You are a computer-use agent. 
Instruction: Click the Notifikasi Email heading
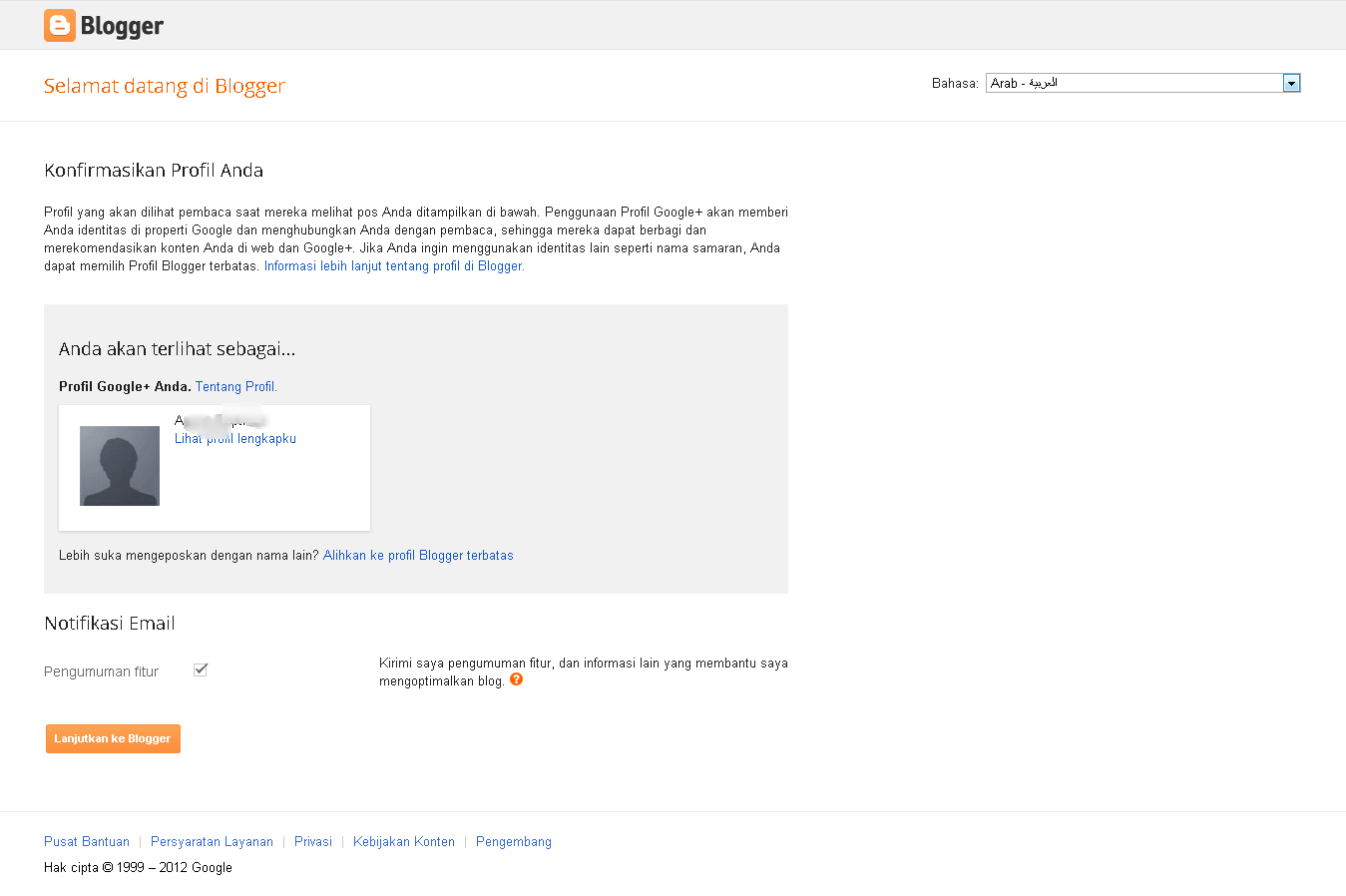click(x=110, y=624)
